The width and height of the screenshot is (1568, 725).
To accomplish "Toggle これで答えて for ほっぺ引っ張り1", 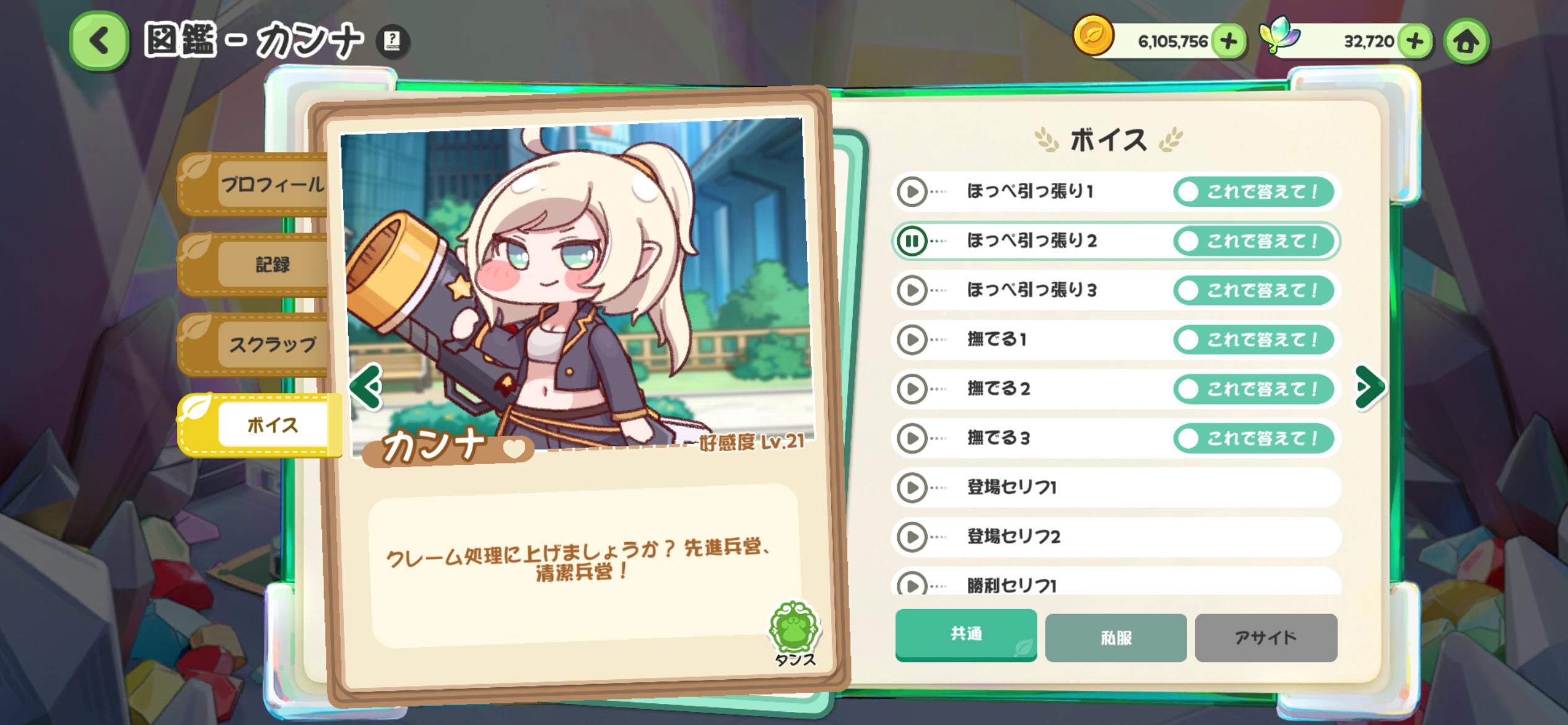I will [1253, 191].
